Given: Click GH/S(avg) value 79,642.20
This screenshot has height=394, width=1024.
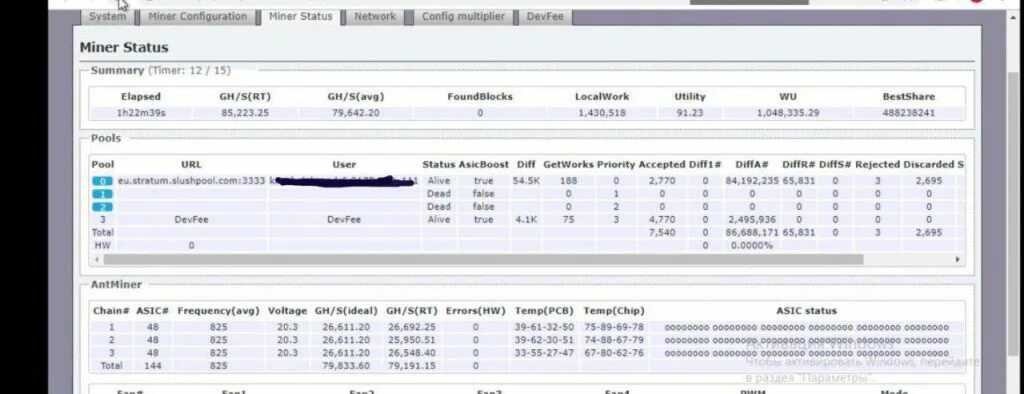Looking at the screenshot, I should [x=355, y=113].
